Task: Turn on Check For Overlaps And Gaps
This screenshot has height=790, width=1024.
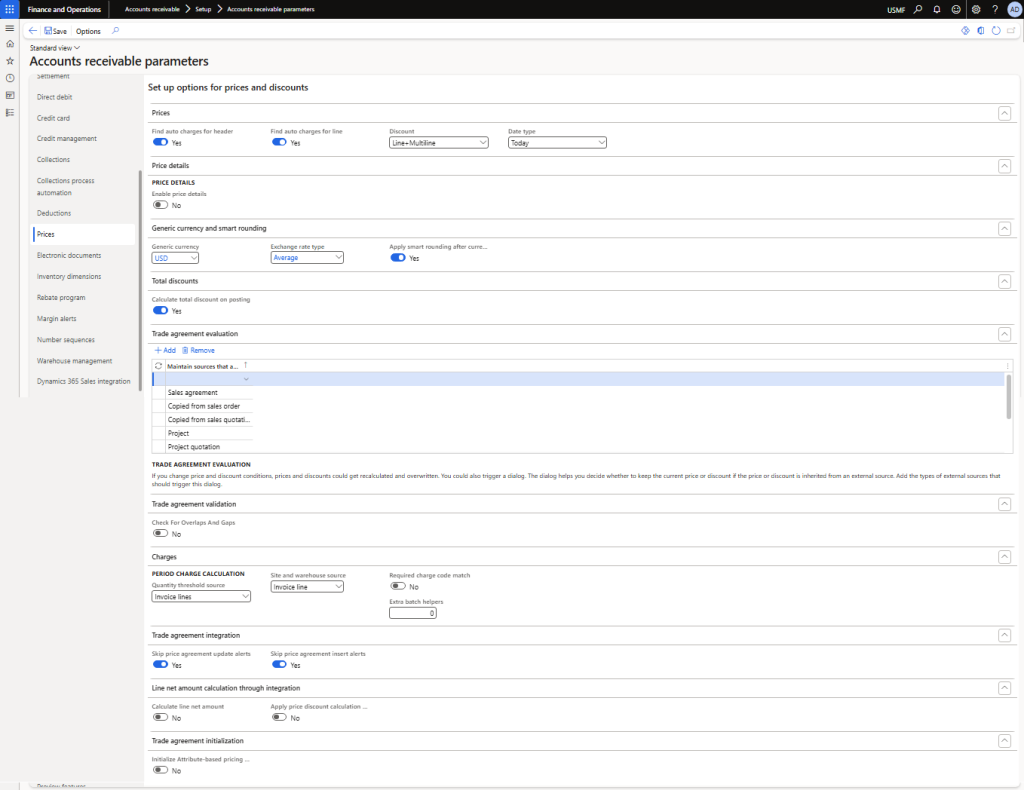Action: click(160, 534)
